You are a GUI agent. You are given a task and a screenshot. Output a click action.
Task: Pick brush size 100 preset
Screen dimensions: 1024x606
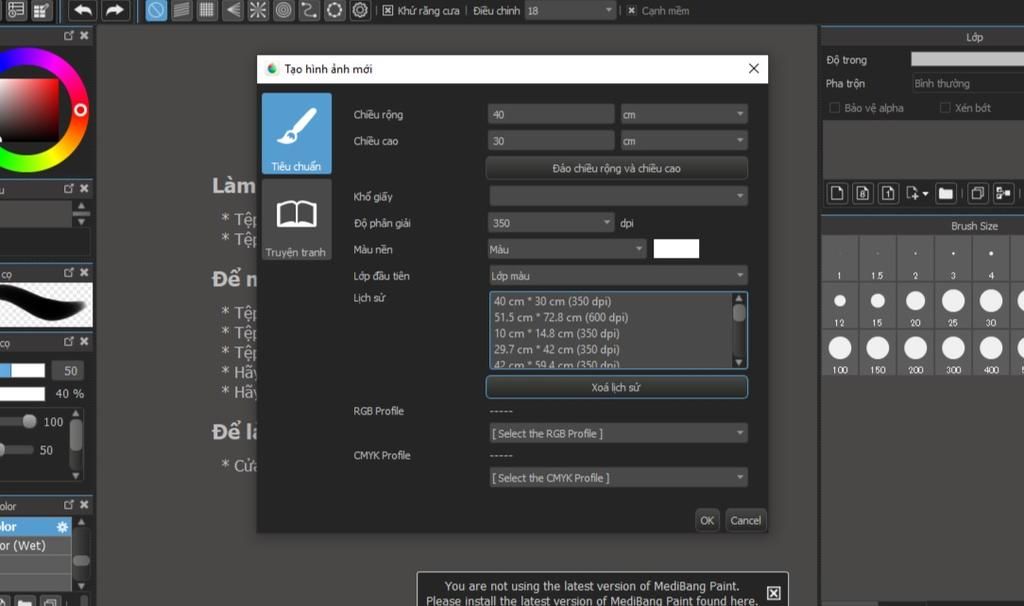pyautogui.click(x=840, y=353)
